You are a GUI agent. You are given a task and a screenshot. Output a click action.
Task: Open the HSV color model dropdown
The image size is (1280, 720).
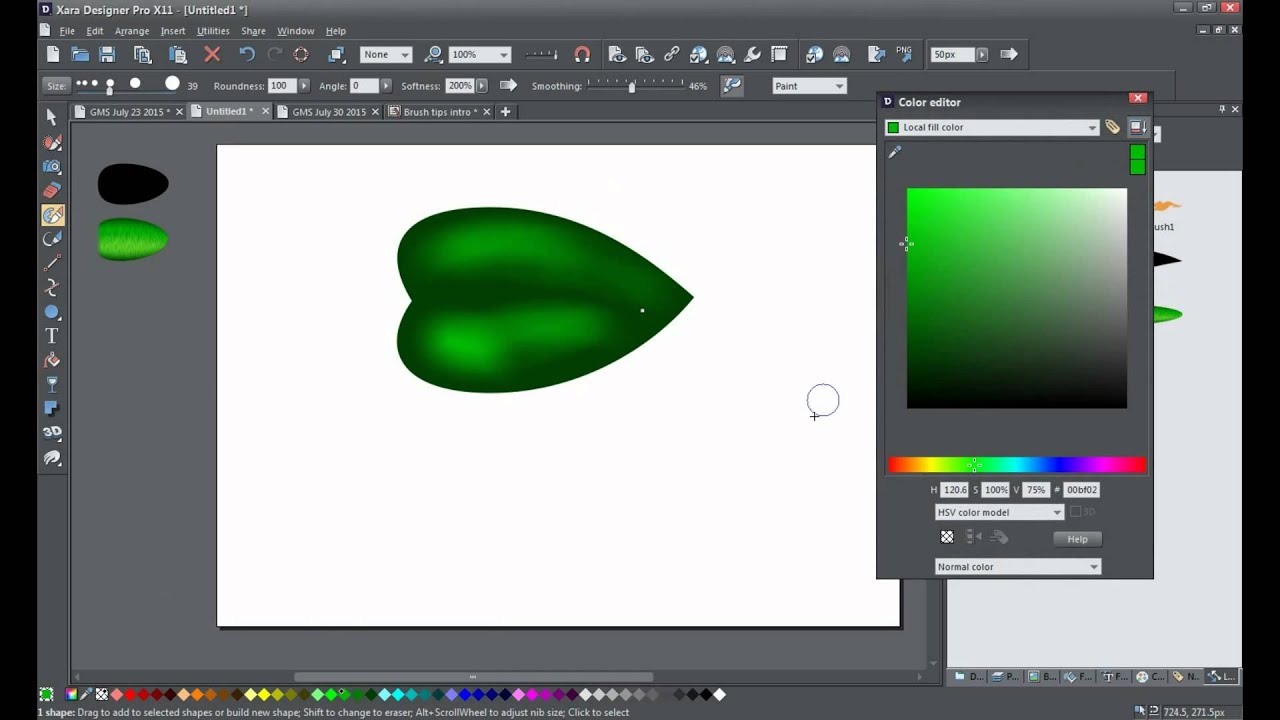pos(999,512)
